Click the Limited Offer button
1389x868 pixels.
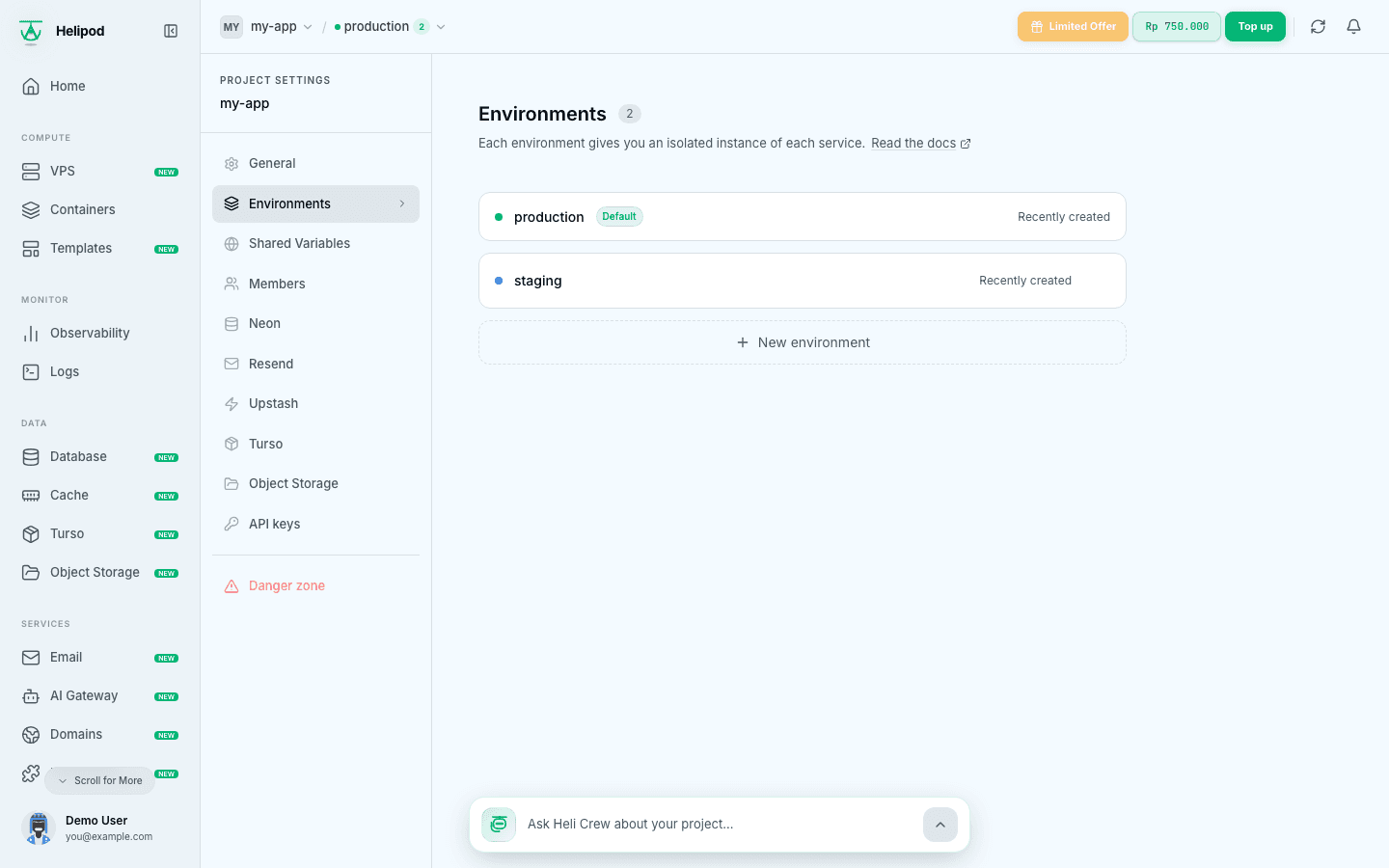pyautogui.click(x=1073, y=27)
